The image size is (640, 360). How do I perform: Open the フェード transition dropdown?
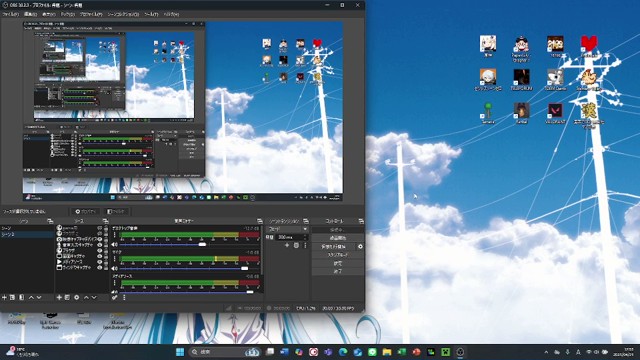(x=287, y=229)
